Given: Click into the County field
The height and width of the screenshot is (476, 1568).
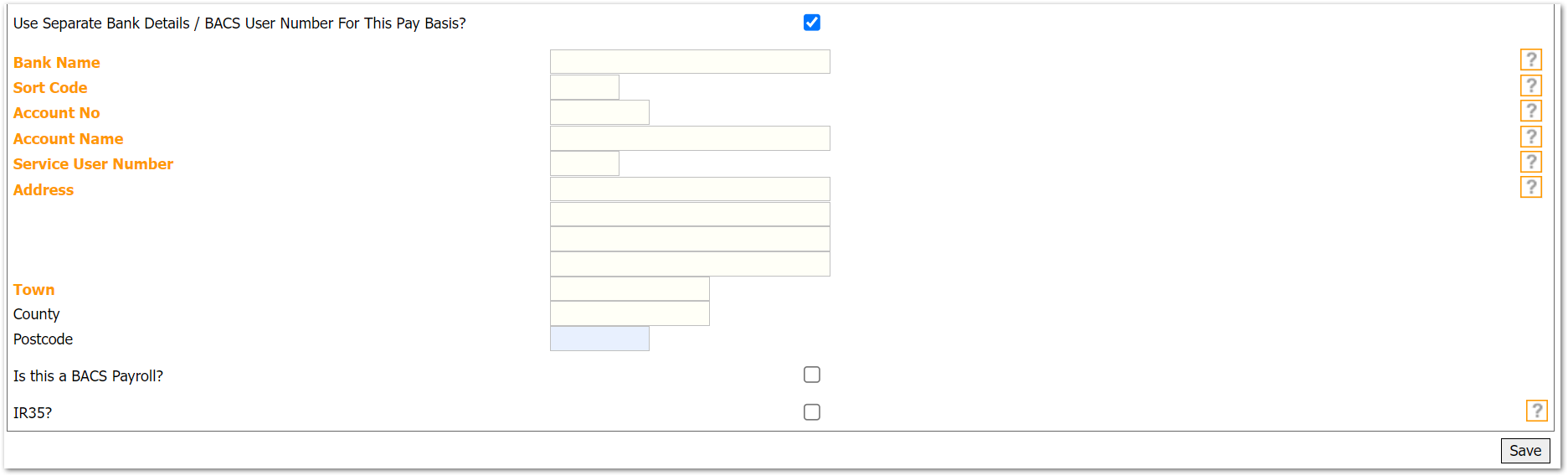Looking at the screenshot, I should (630, 313).
